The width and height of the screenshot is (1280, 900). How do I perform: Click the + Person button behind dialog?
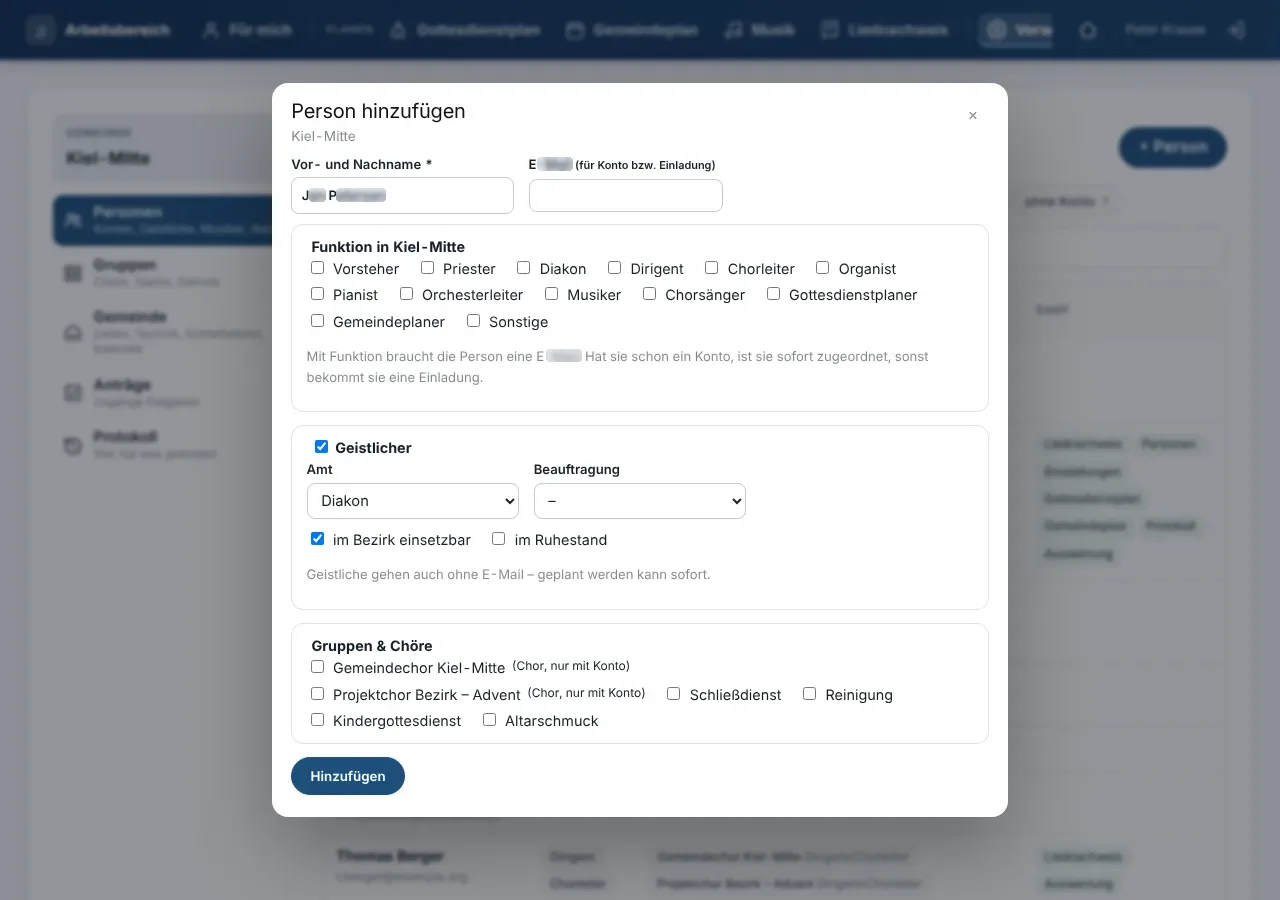point(1172,147)
